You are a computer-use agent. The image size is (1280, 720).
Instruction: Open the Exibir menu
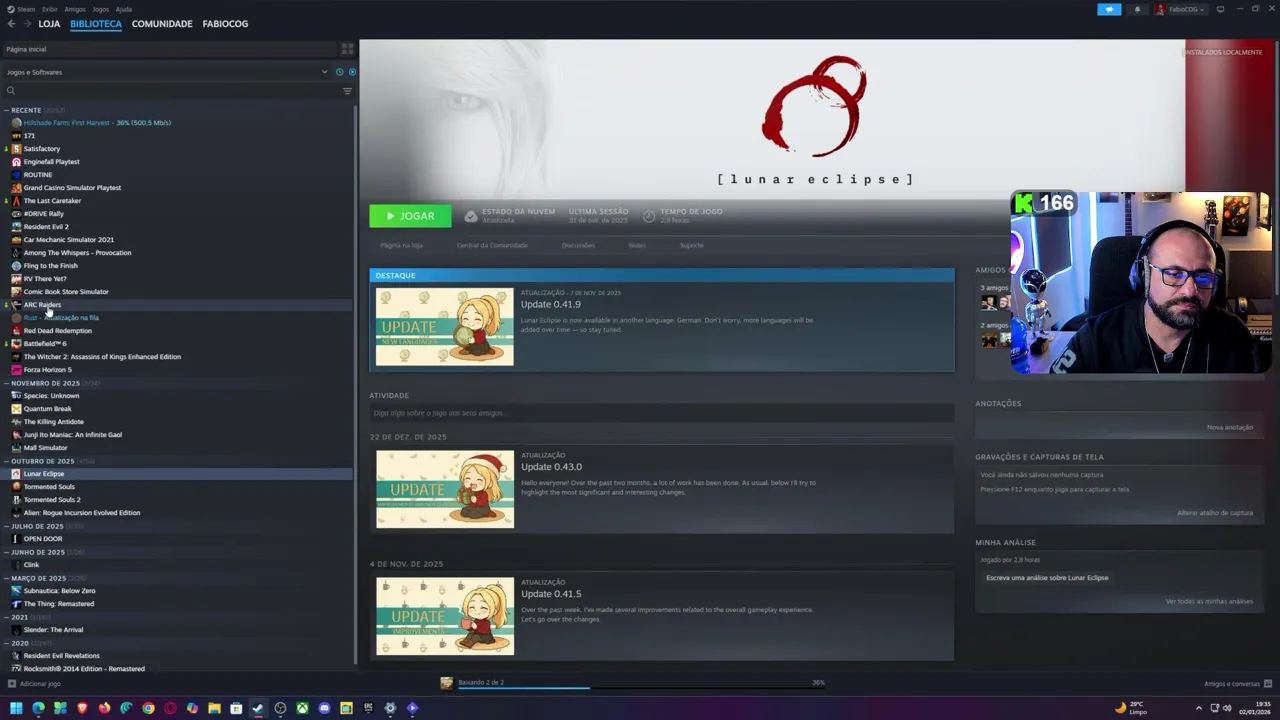click(x=50, y=9)
